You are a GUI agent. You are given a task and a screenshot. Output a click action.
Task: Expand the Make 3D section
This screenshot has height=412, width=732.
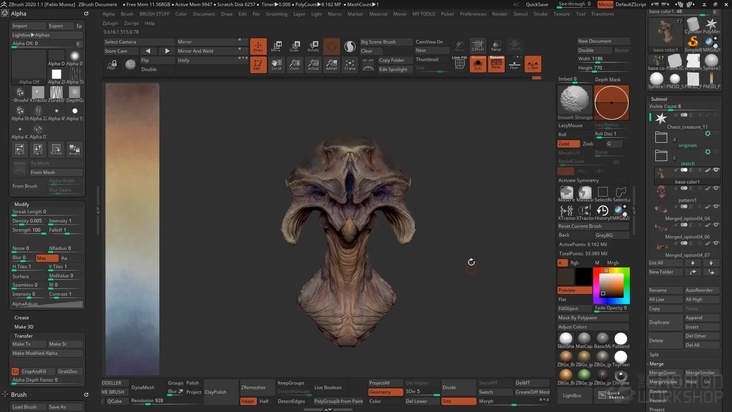pos(24,327)
